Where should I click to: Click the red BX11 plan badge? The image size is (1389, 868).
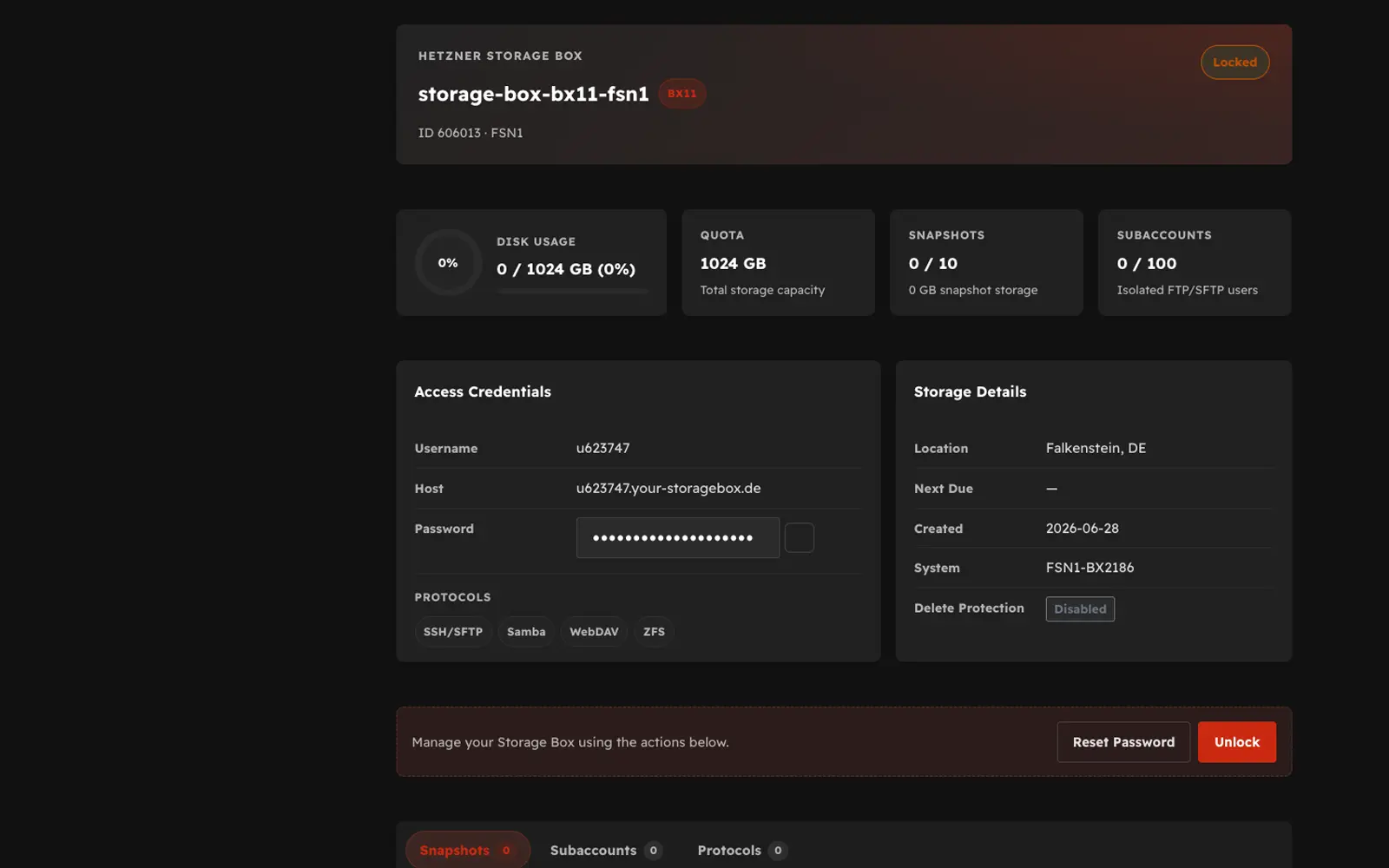tap(681, 94)
